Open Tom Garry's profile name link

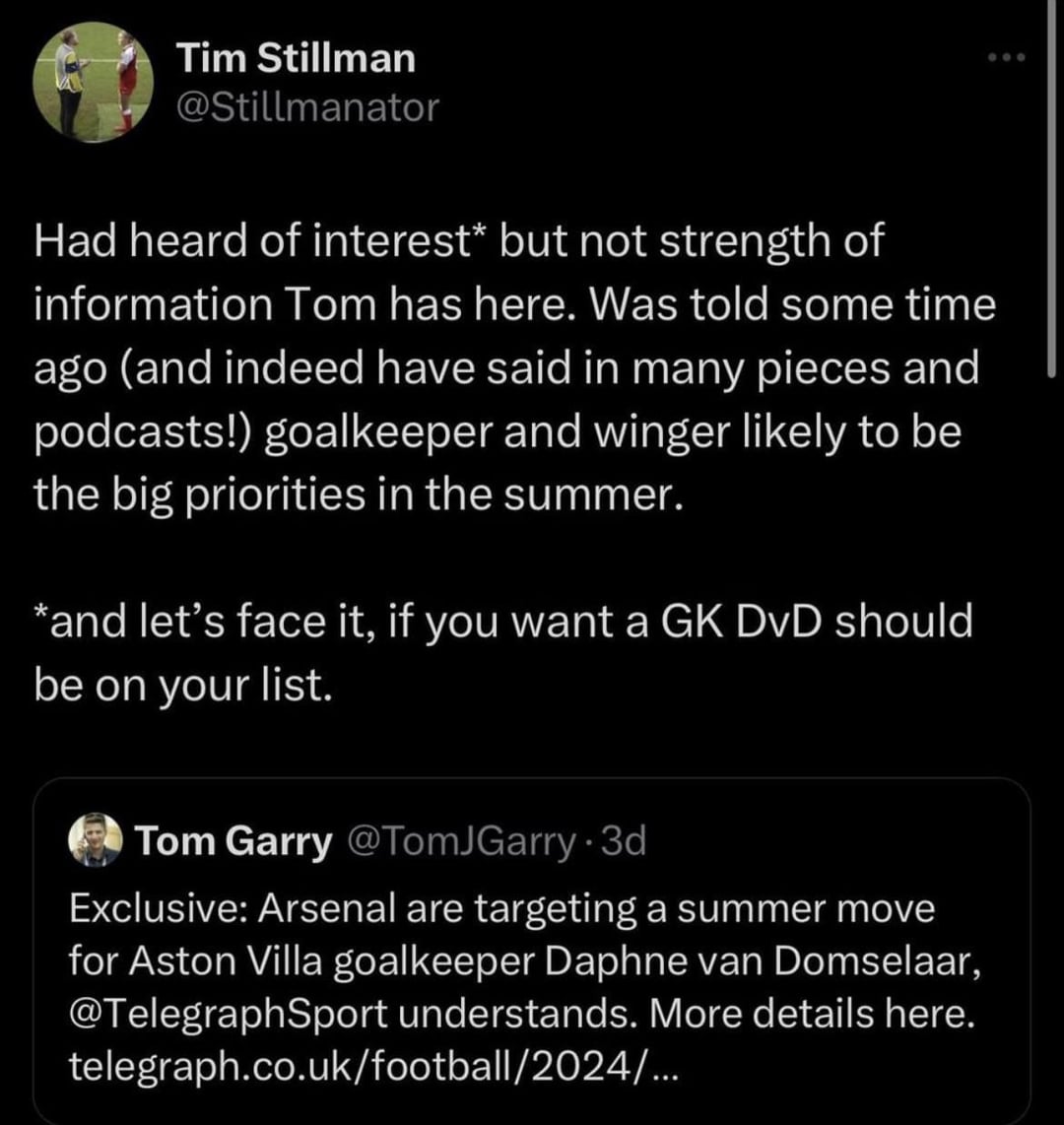coord(233,841)
